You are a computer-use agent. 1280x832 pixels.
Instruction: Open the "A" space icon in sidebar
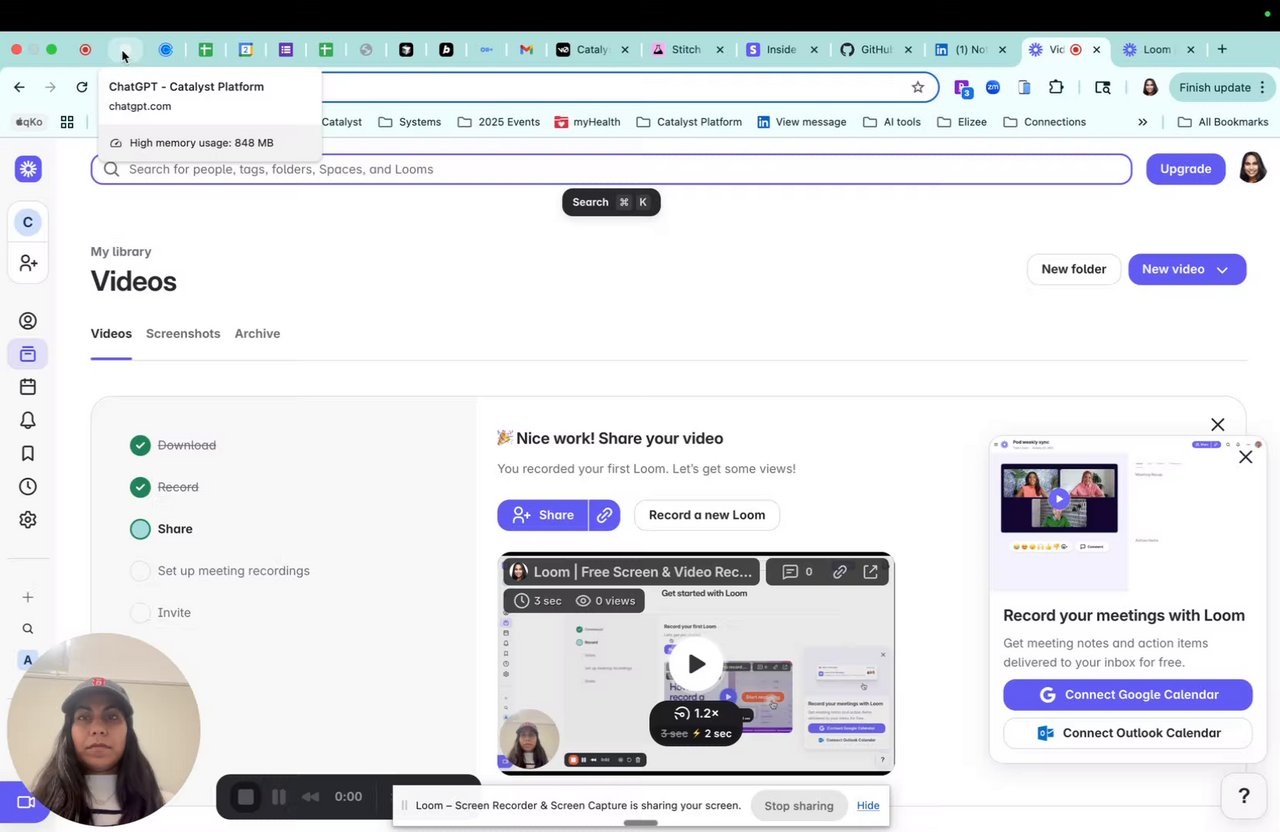click(x=28, y=660)
